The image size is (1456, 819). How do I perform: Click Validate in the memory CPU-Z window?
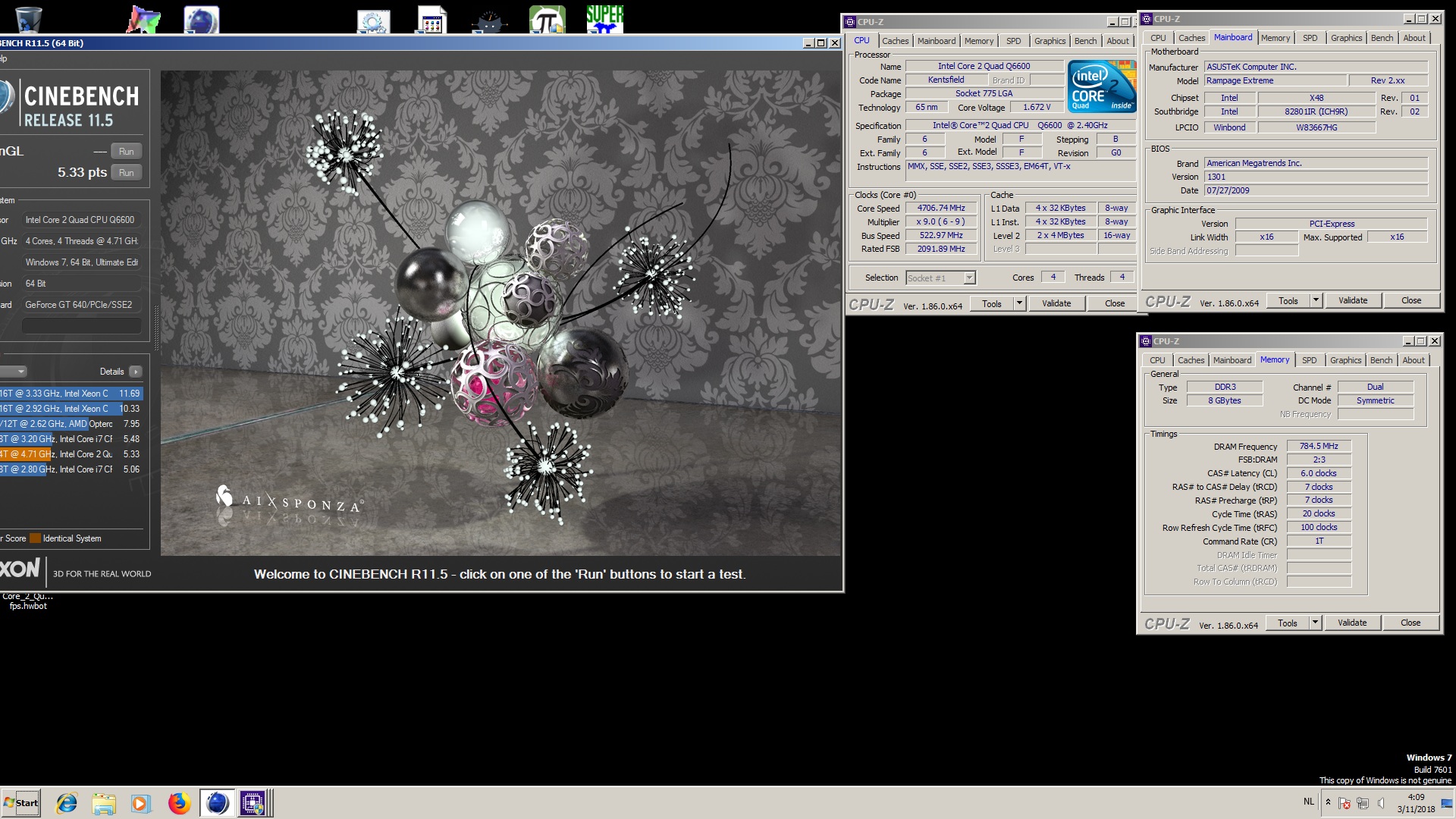(1351, 623)
